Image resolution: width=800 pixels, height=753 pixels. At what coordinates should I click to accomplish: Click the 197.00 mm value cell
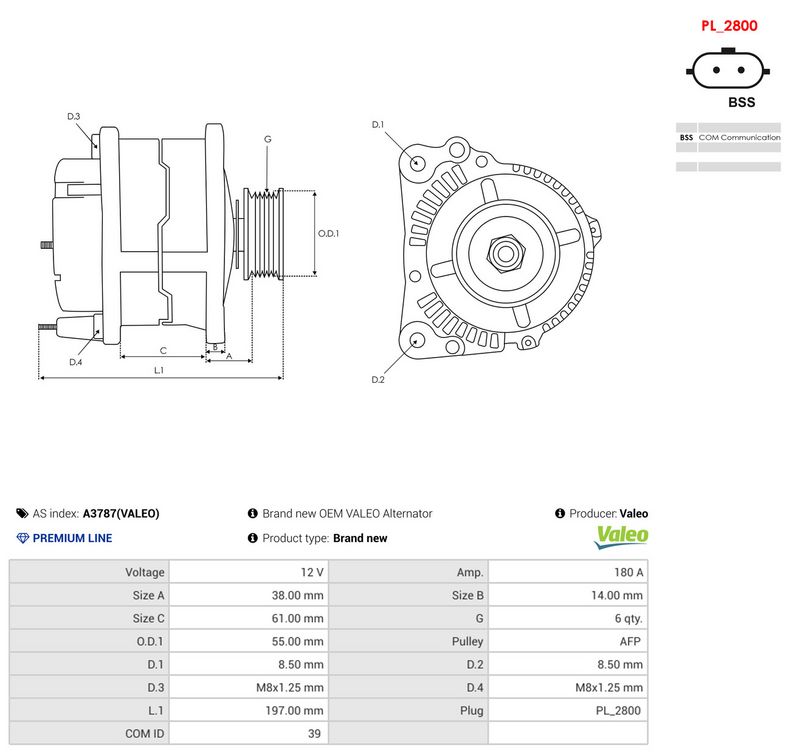pyautogui.click(x=248, y=710)
